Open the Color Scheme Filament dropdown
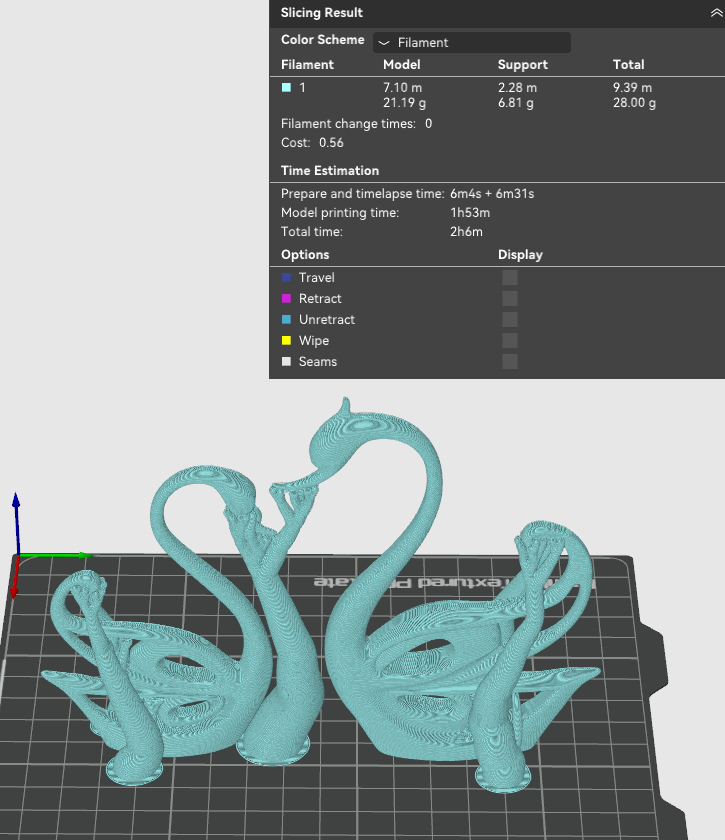The height and width of the screenshot is (840, 725). (x=472, y=42)
